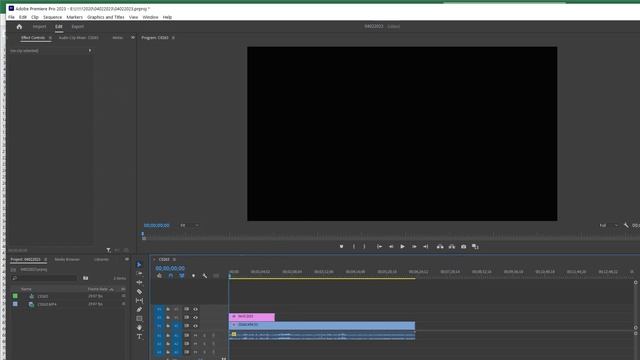
Task: Play the sequence in Program monitor
Action: pos(402,247)
